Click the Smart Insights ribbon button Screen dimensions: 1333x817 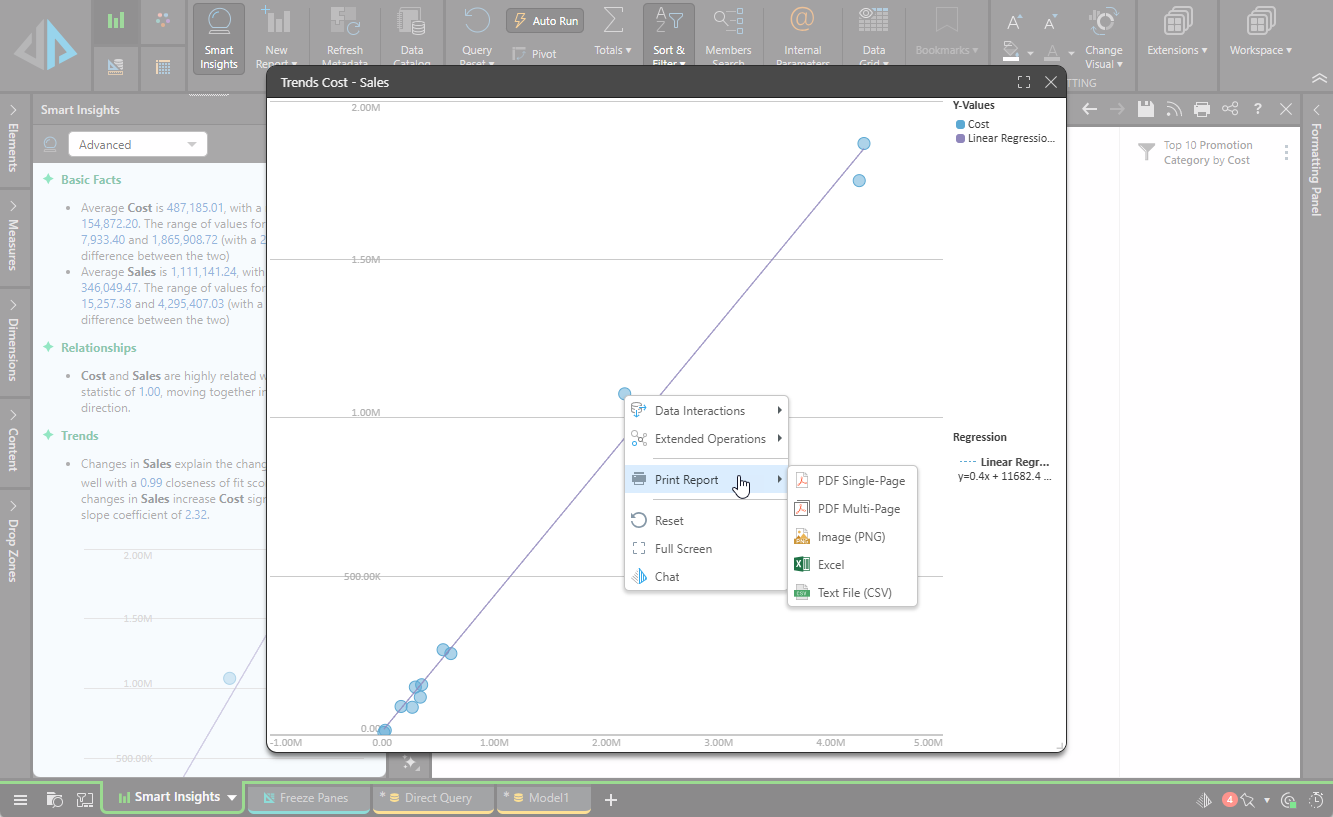click(218, 38)
